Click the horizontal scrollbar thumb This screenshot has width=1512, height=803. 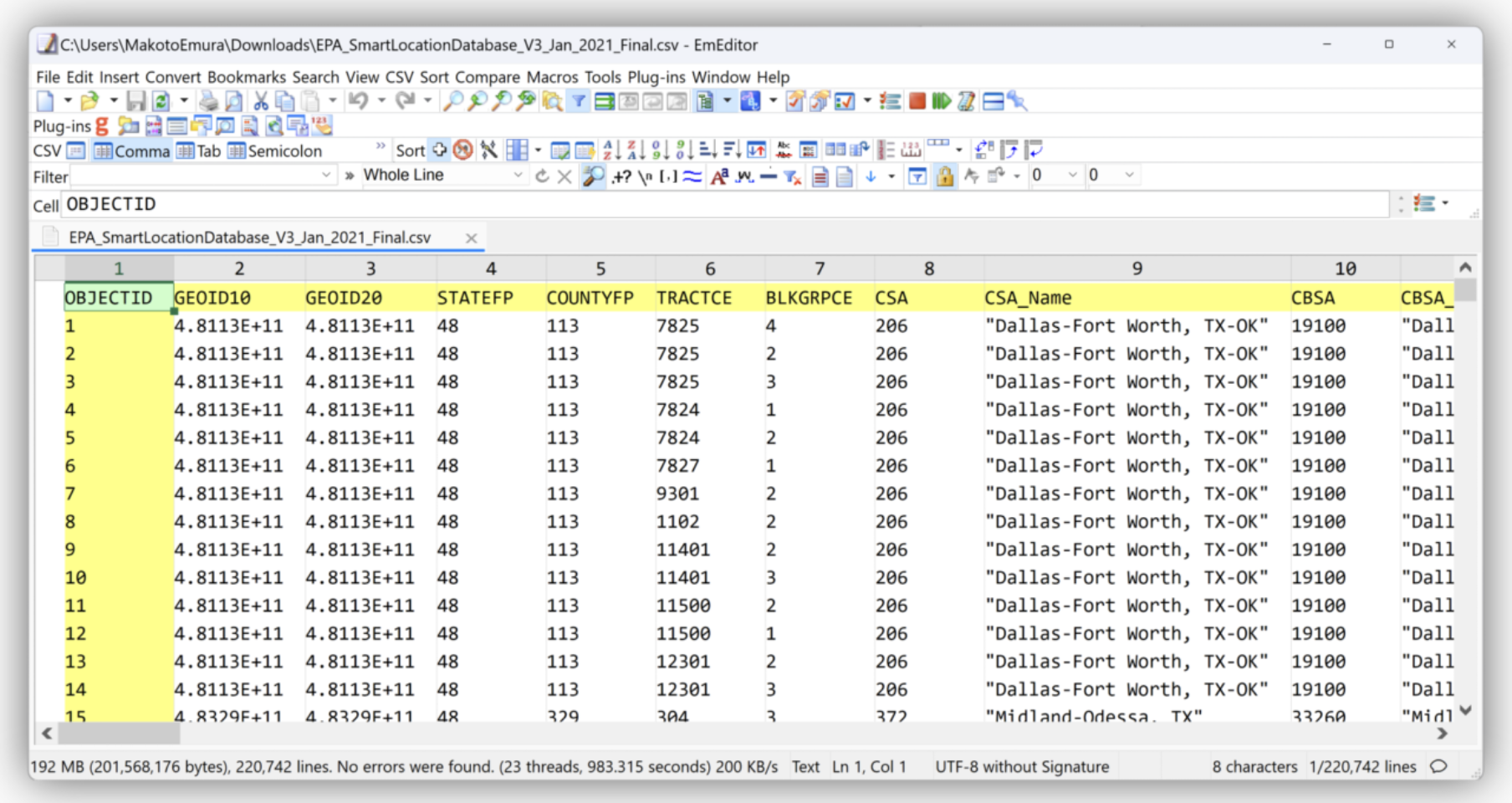pos(118,734)
